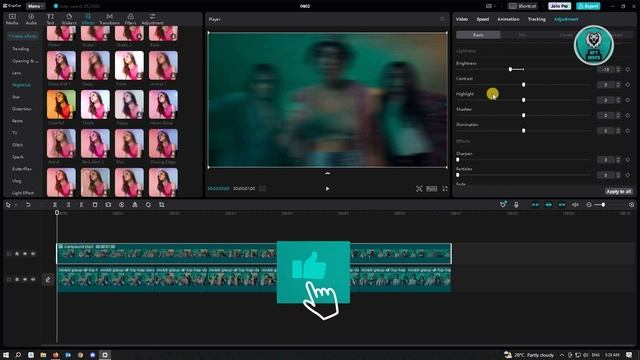640x360 pixels.
Task: Switch to the Video tab in properties
Action: 462,19
